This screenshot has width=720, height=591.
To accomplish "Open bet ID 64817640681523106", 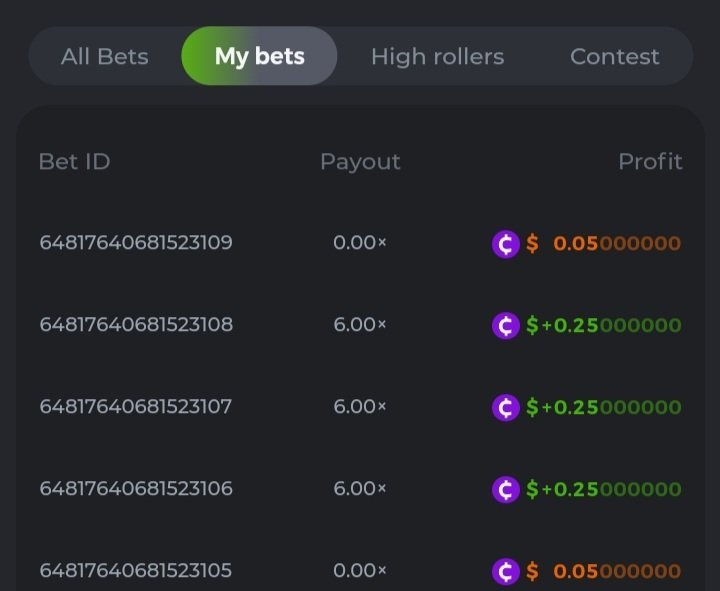I will 136,489.
